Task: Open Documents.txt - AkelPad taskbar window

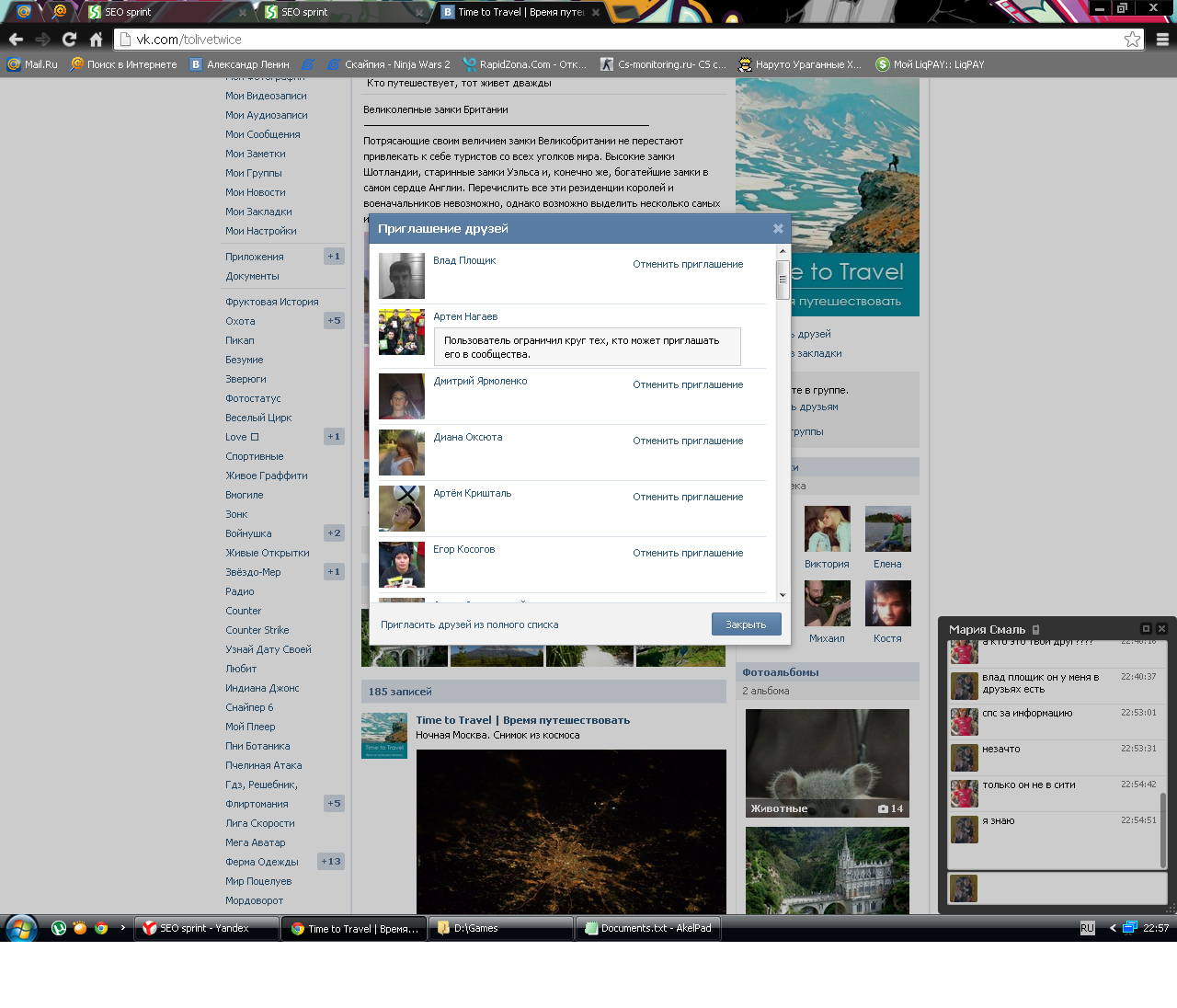Action: [648, 928]
